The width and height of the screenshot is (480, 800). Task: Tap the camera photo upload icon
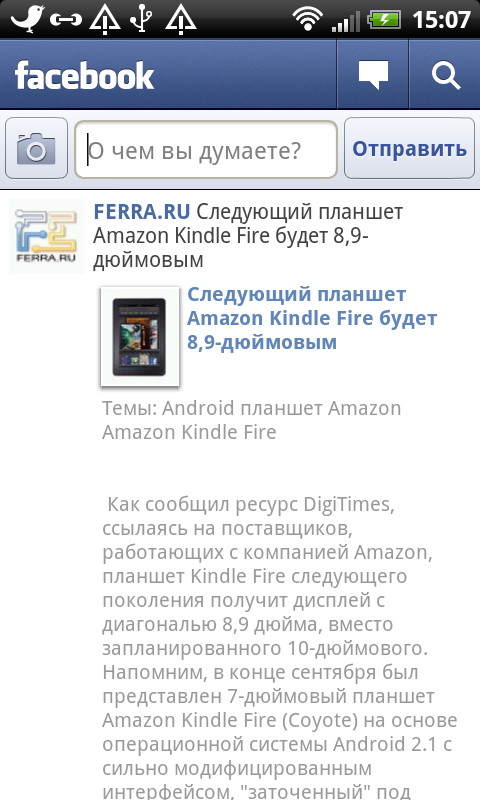click(x=36, y=148)
